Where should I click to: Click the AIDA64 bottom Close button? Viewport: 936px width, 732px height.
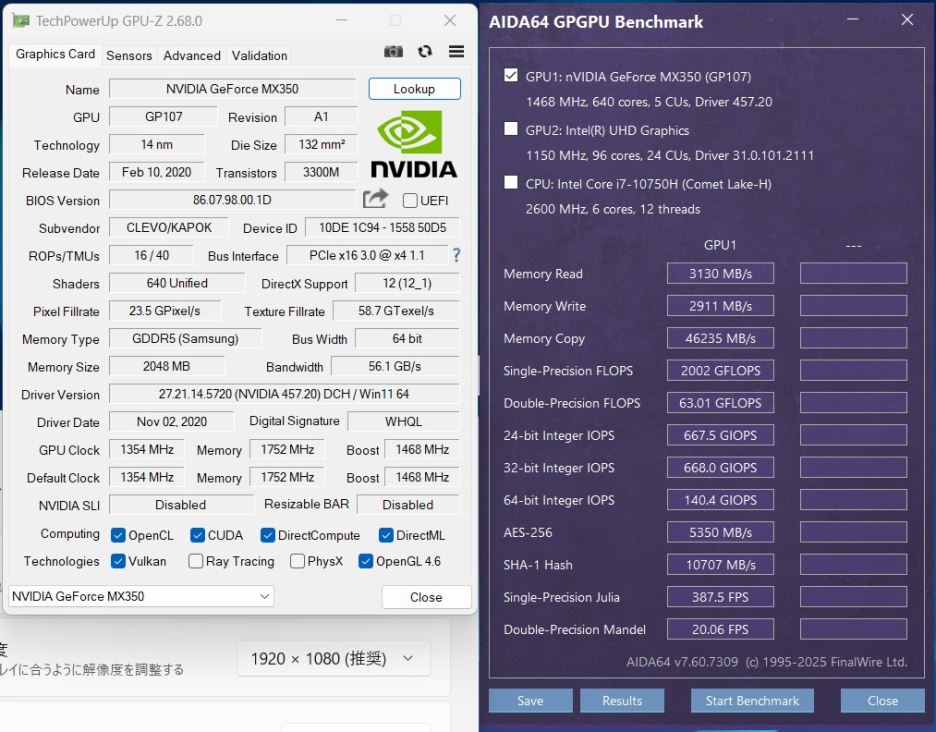882,700
